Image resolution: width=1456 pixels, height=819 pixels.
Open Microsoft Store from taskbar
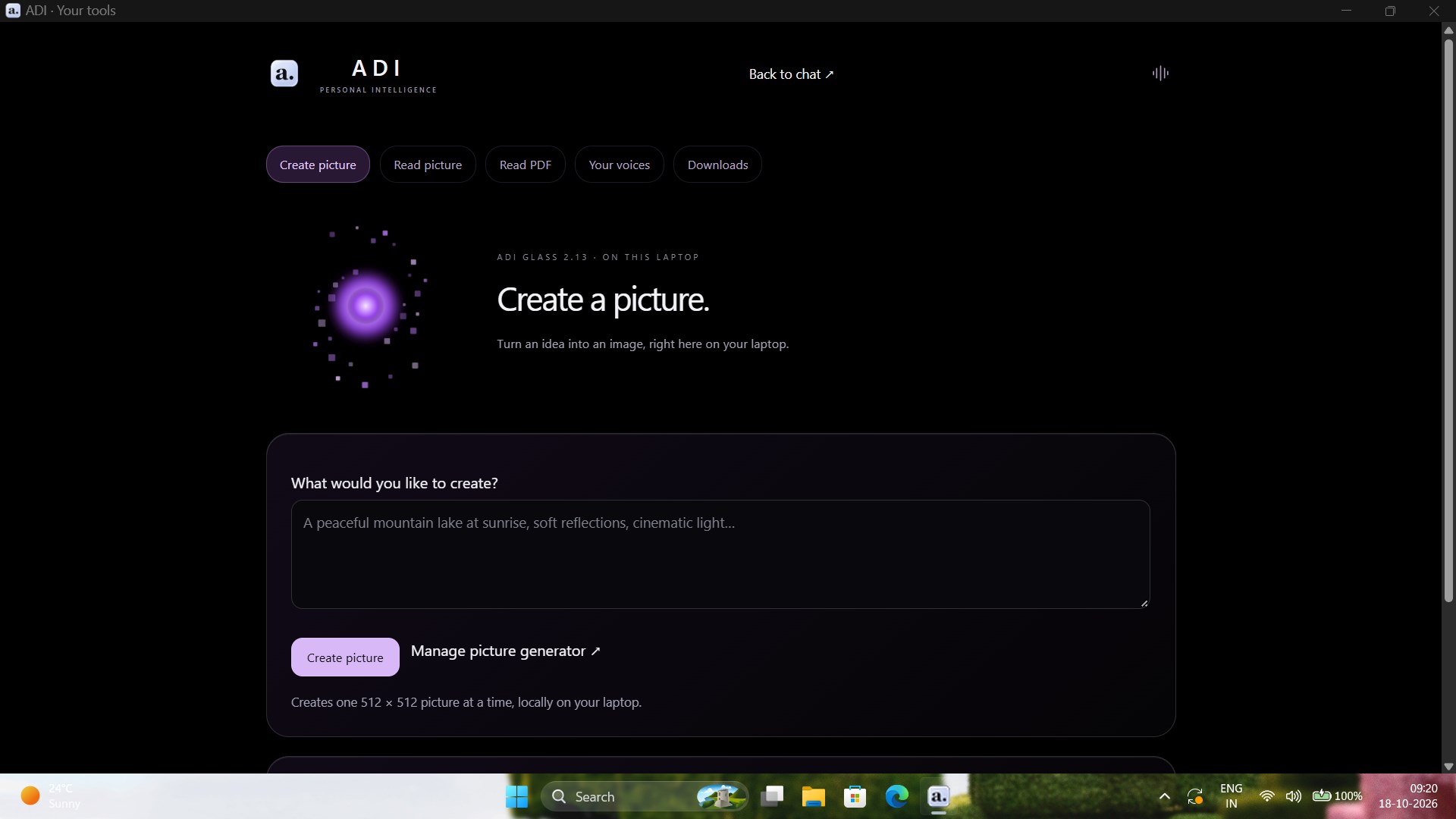click(x=855, y=796)
